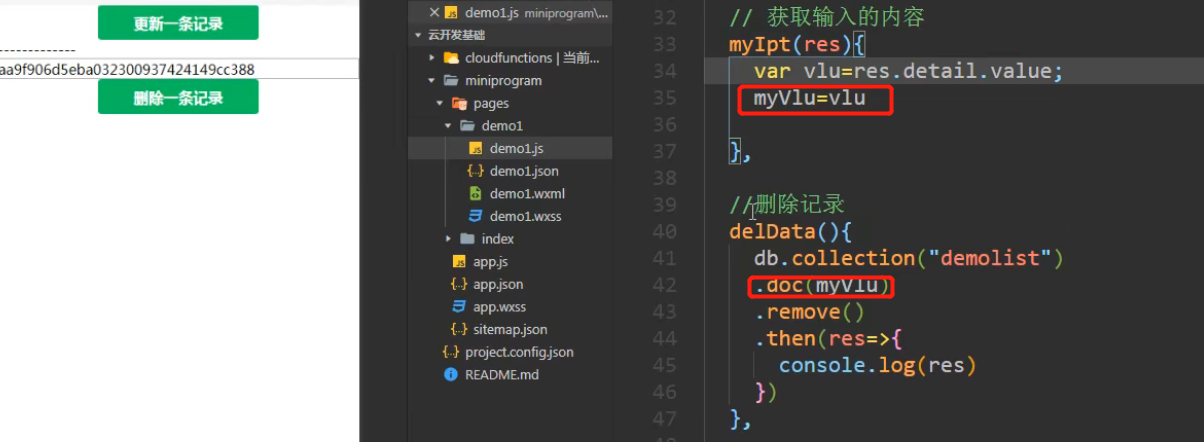Image resolution: width=1204 pixels, height=442 pixels.
Task: Click the sitemap.json file icon
Action: pyautogui.click(x=459, y=329)
